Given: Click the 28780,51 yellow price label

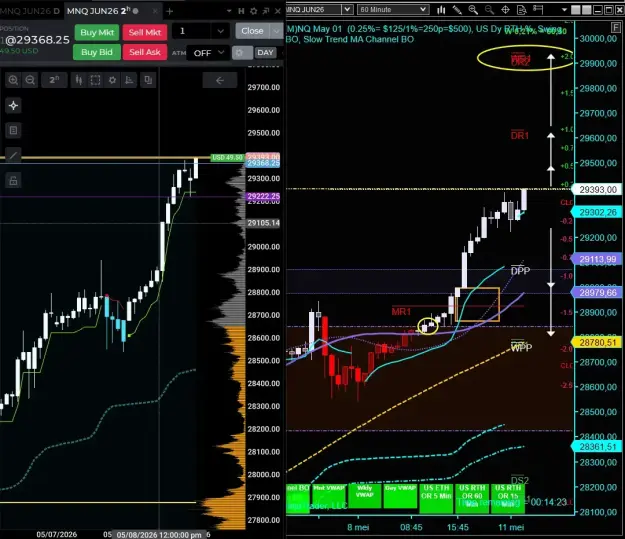Looking at the screenshot, I should [597, 342].
